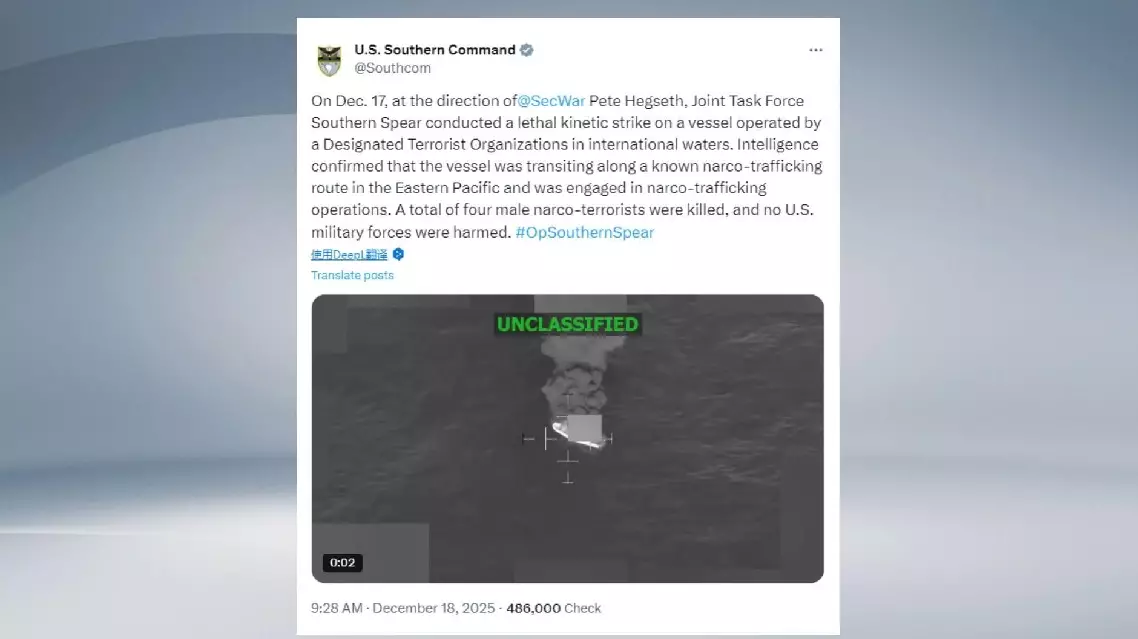The width and height of the screenshot is (1138, 639).
Task: Click the targeting crosshair in the video
Action: pos(568,439)
